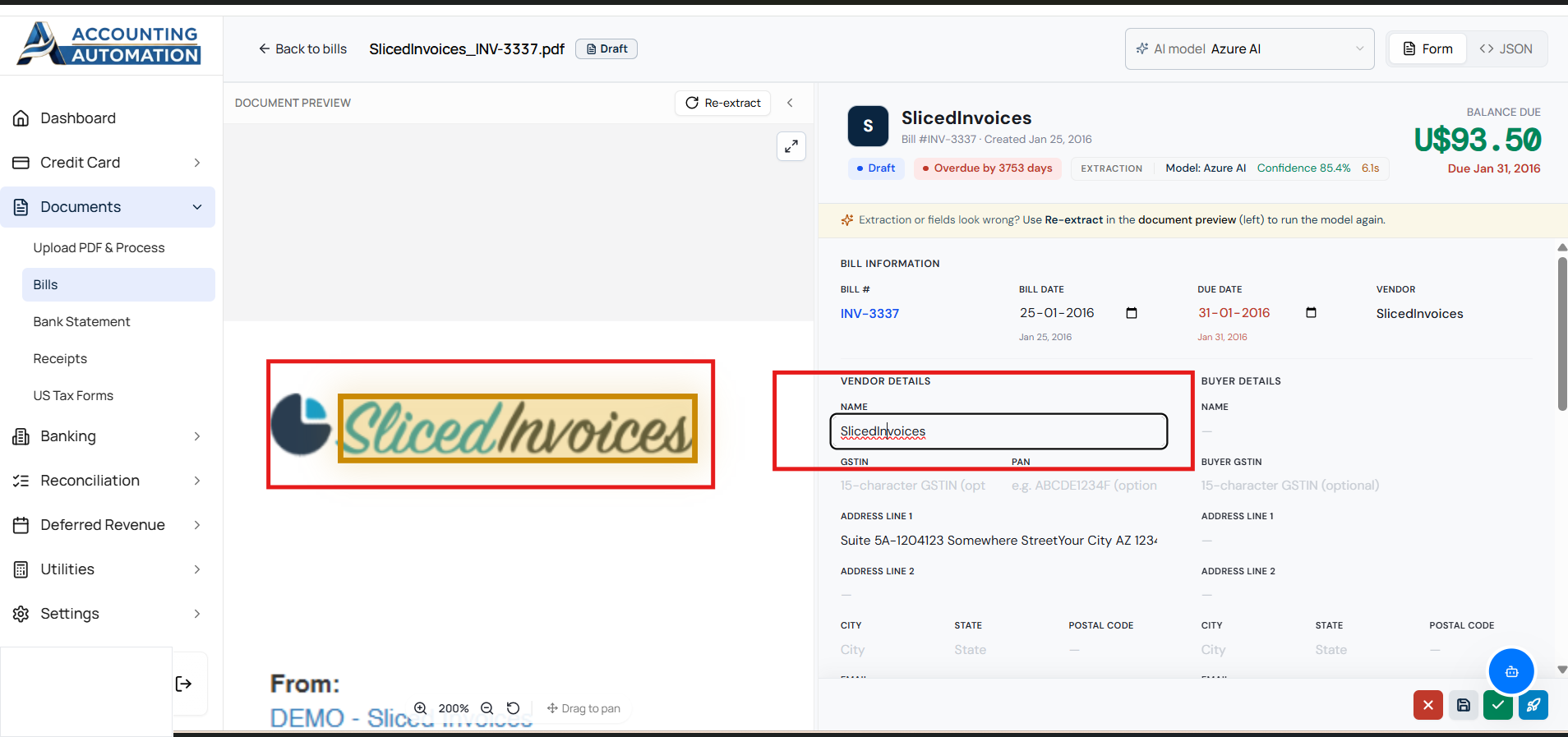Edit the Vendor field SlicedInvoices

click(1419, 313)
